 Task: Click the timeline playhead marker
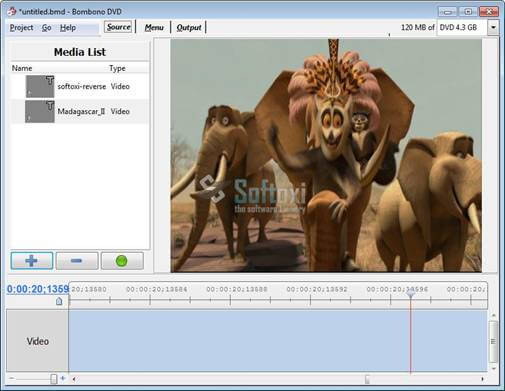click(x=411, y=293)
